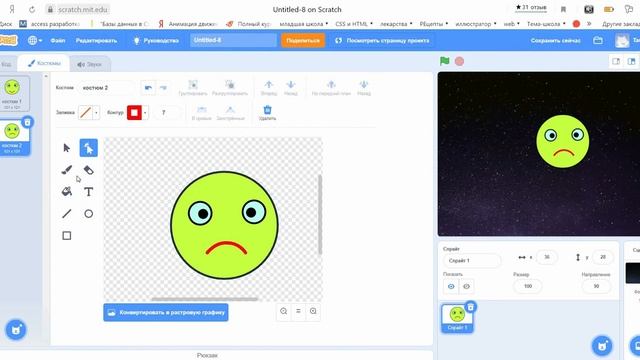Click the sprite name field
This screenshot has width=640, height=360.
click(472, 260)
